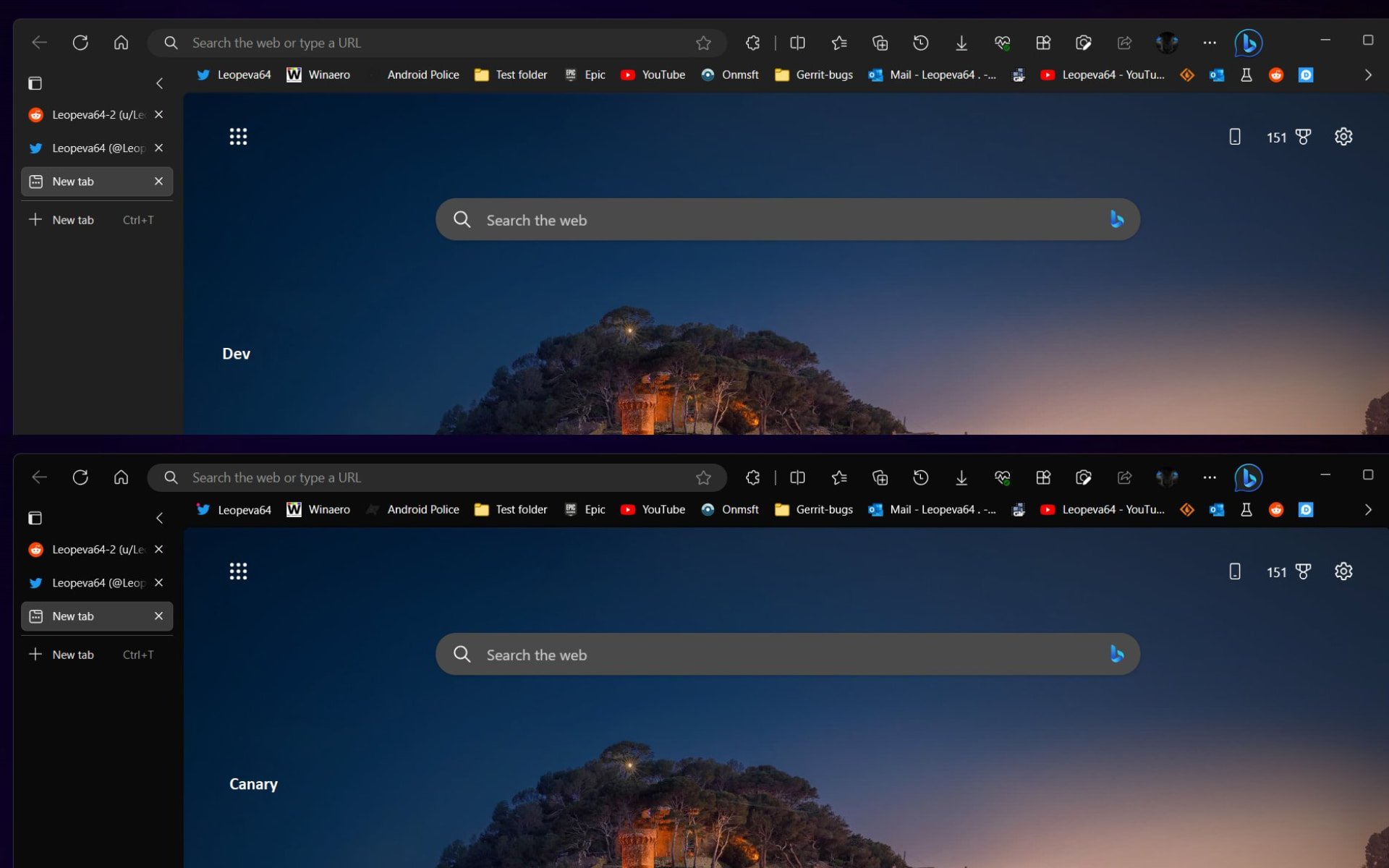Open Gerrit-bugs folder in Dev bookmarks bar
Screen dimensions: 1389x868
813,75
